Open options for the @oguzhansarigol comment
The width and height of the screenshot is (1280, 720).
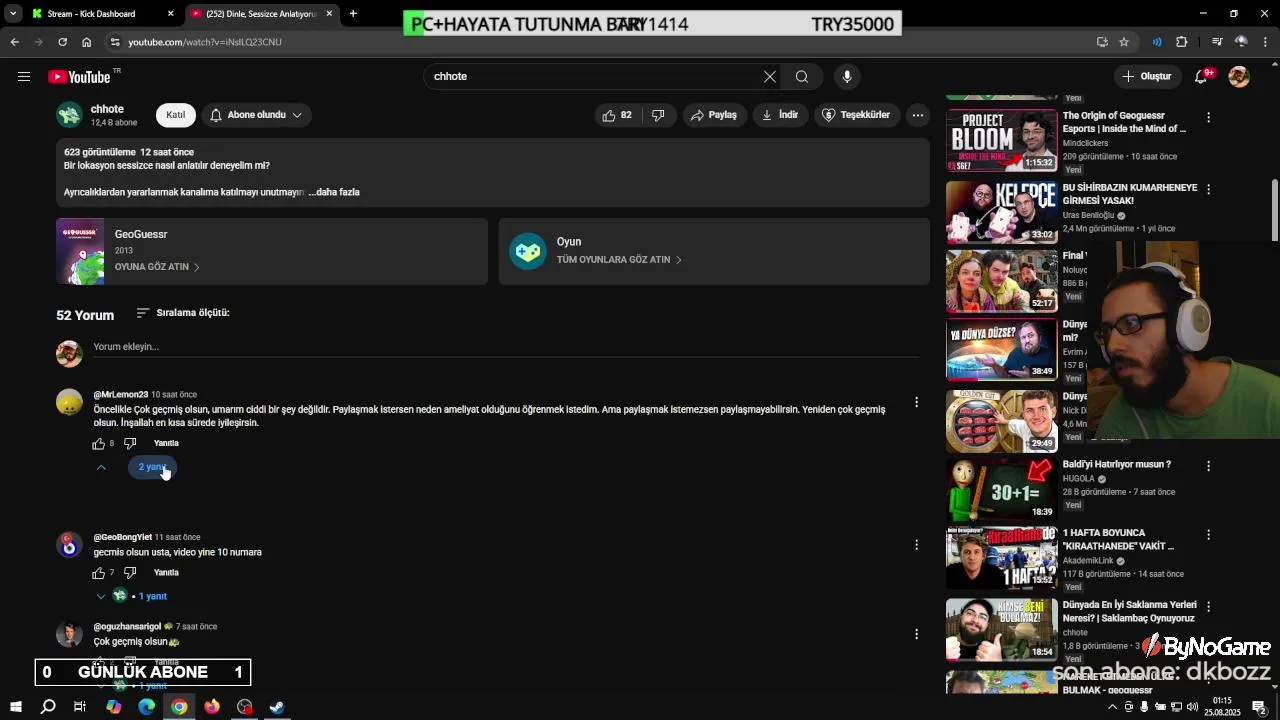pos(916,634)
